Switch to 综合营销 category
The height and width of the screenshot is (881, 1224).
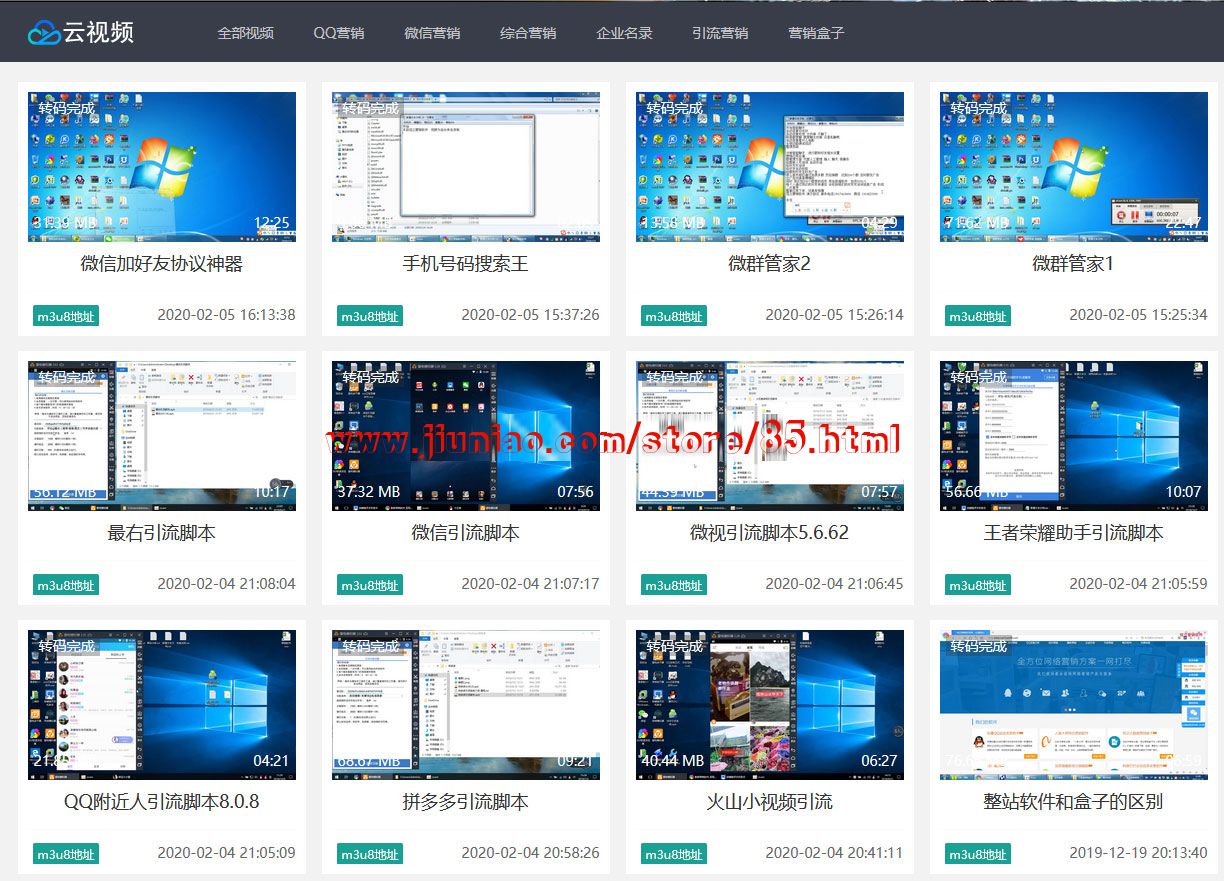click(528, 33)
